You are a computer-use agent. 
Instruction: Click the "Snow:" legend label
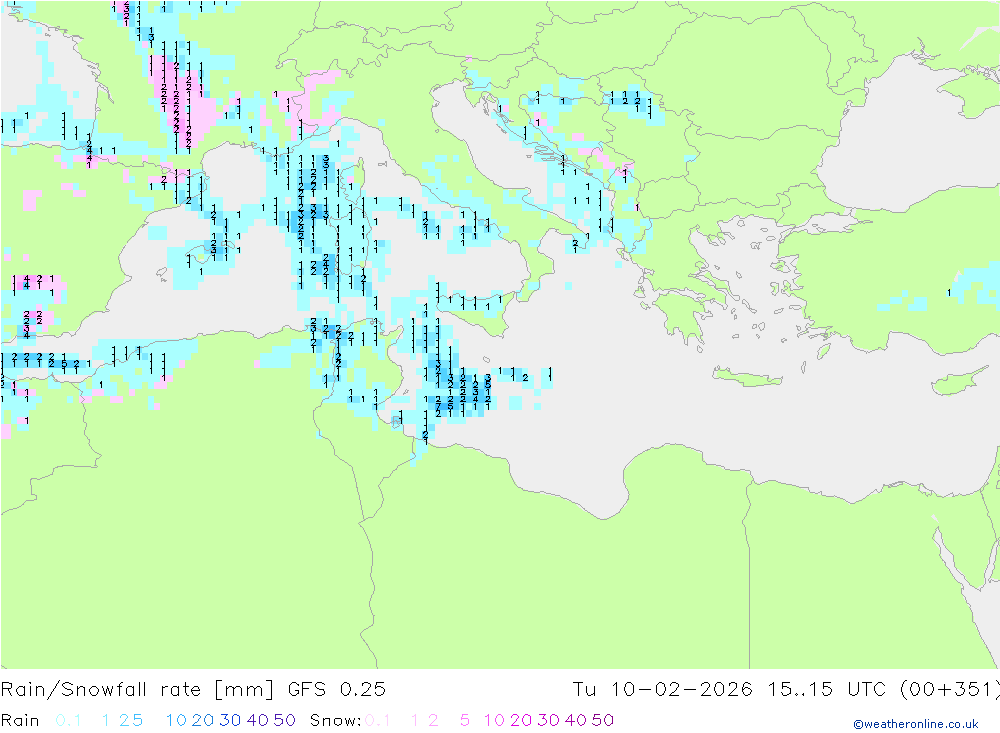[335, 720]
